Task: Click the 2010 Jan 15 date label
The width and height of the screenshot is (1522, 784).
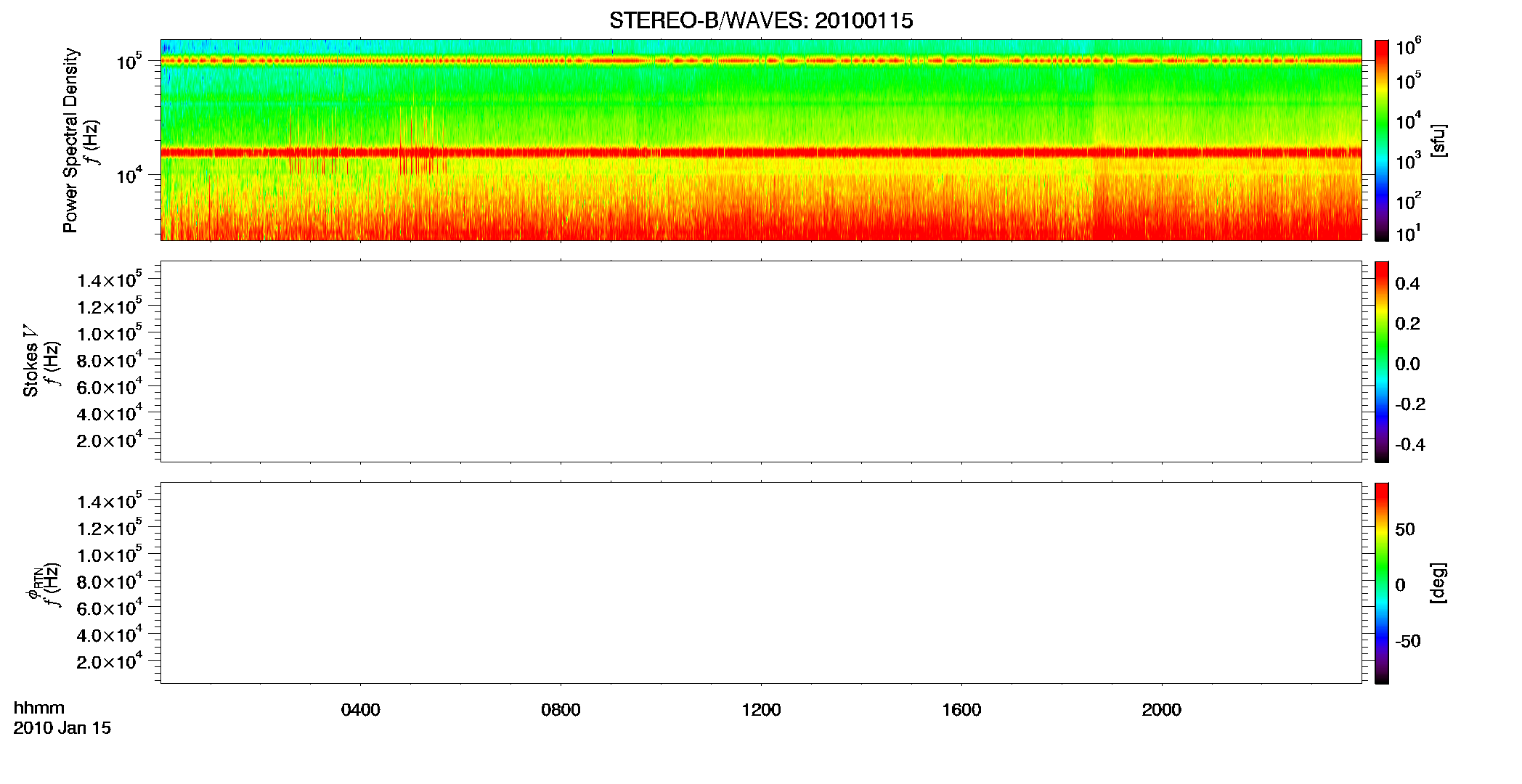Action: point(62,728)
